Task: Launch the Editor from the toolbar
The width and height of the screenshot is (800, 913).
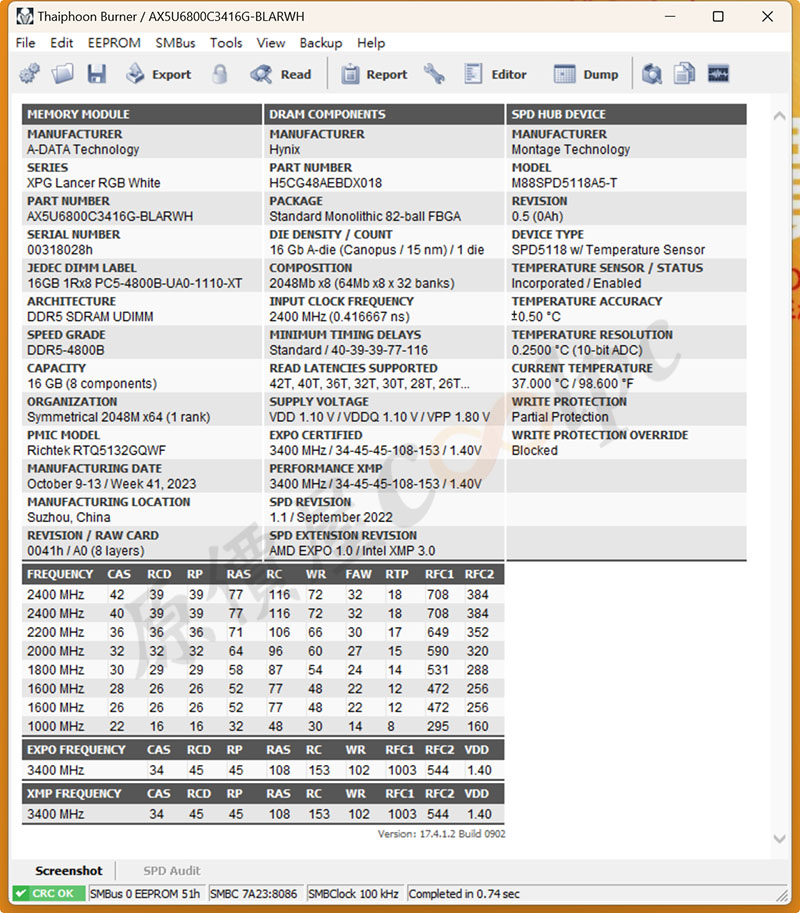Action: coord(495,74)
